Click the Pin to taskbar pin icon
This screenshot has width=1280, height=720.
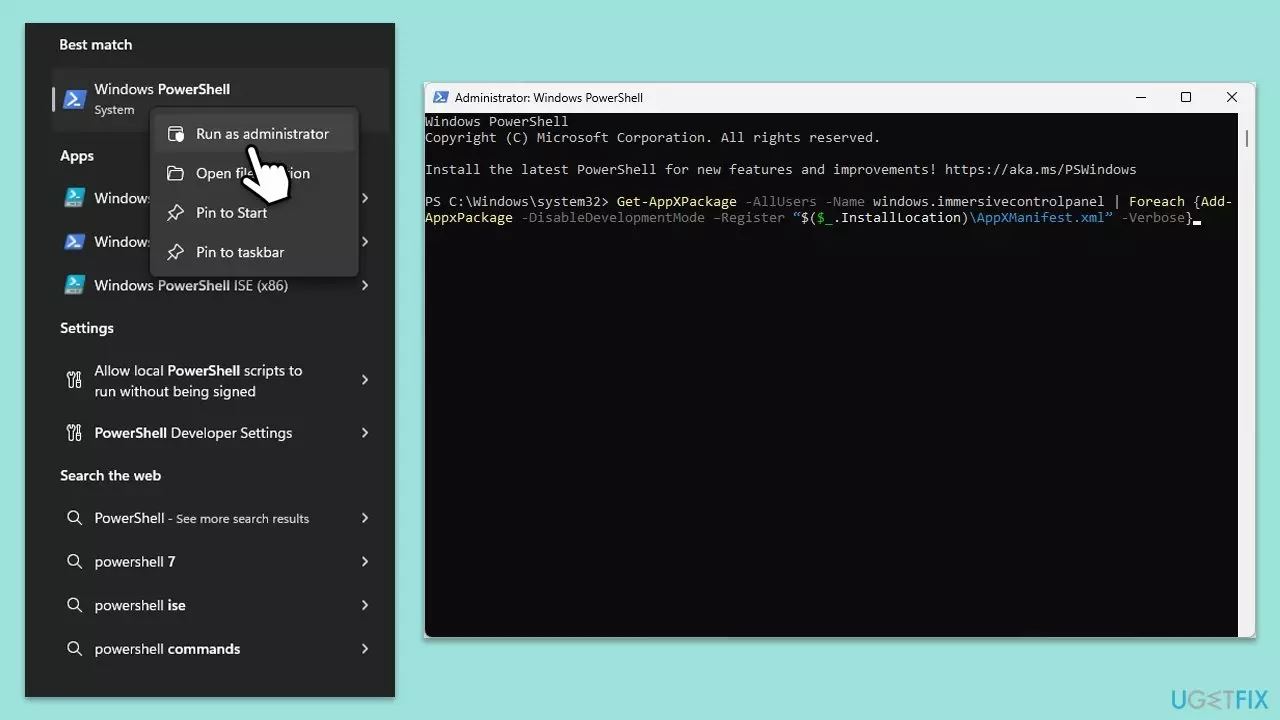point(175,252)
